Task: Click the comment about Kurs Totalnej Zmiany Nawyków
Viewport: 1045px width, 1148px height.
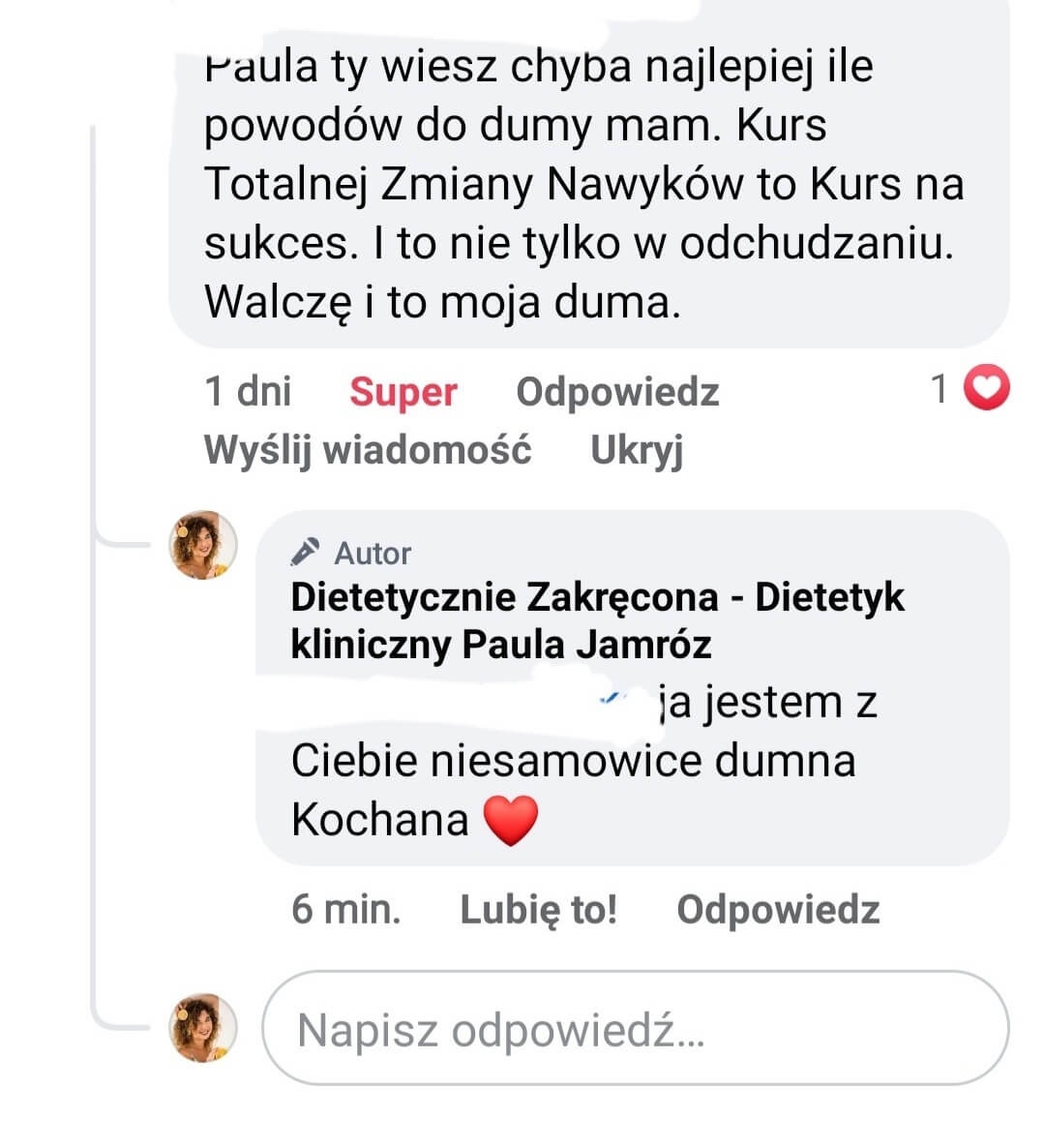Action: [x=583, y=184]
